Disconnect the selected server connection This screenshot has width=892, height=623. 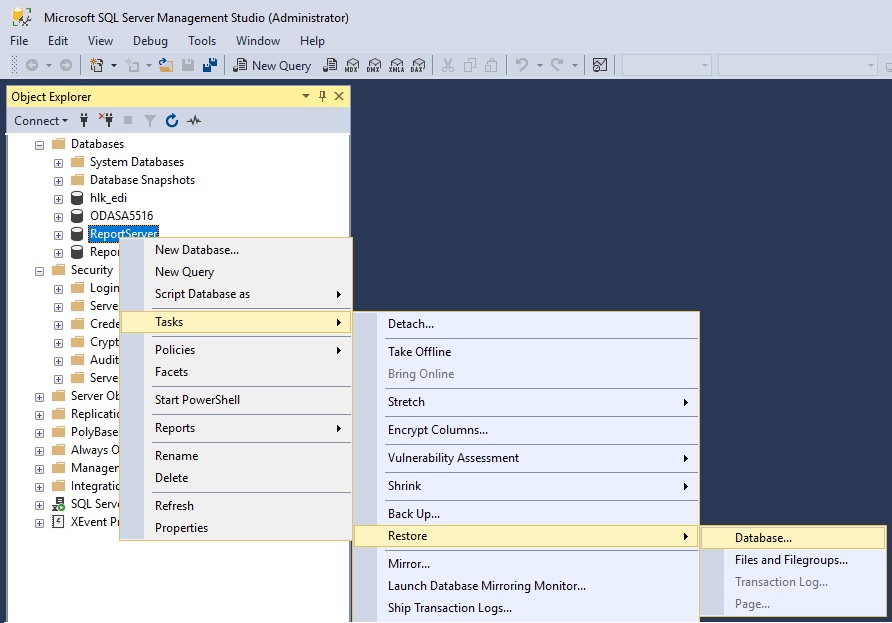click(x=107, y=120)
